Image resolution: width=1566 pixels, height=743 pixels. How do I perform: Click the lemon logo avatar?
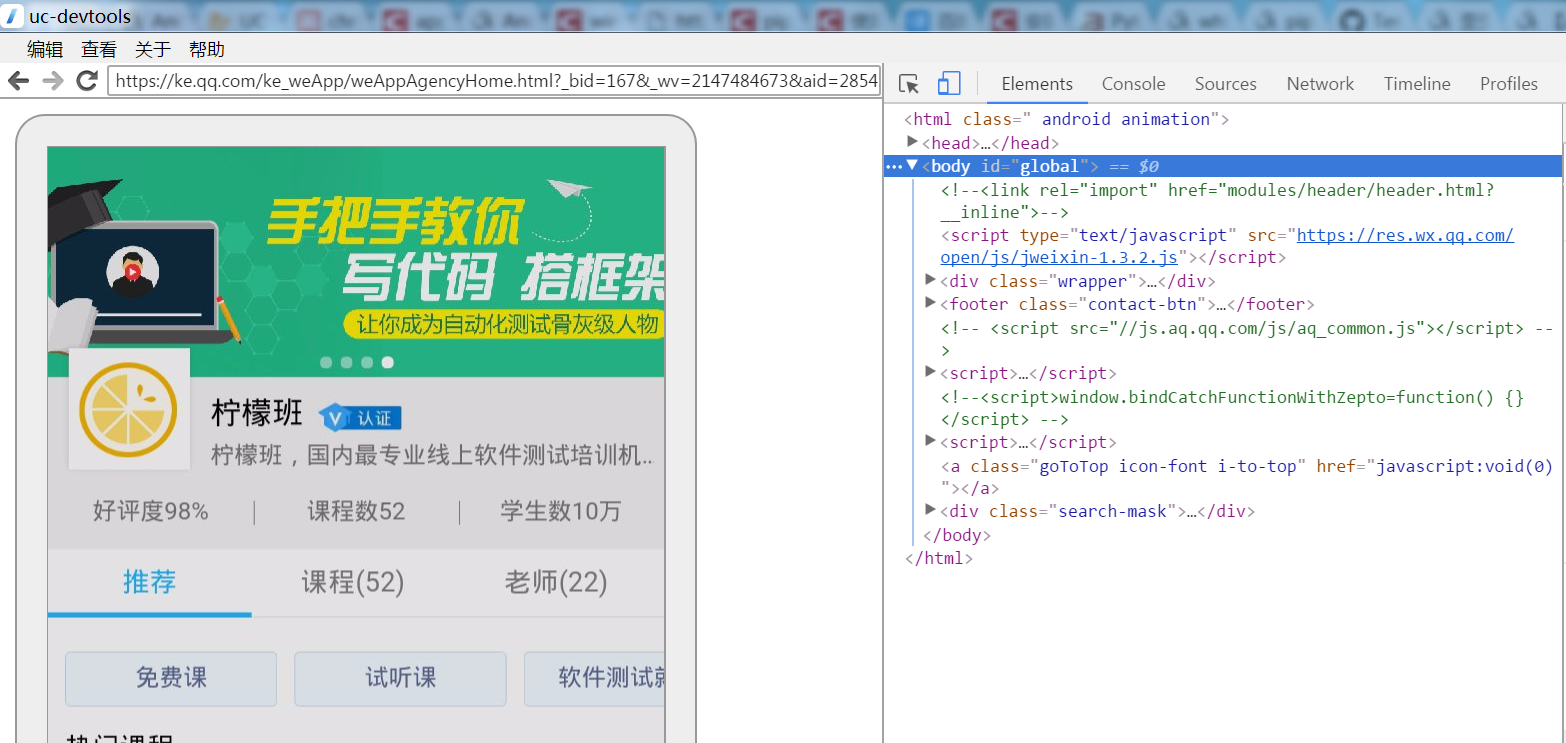(128, 410)
